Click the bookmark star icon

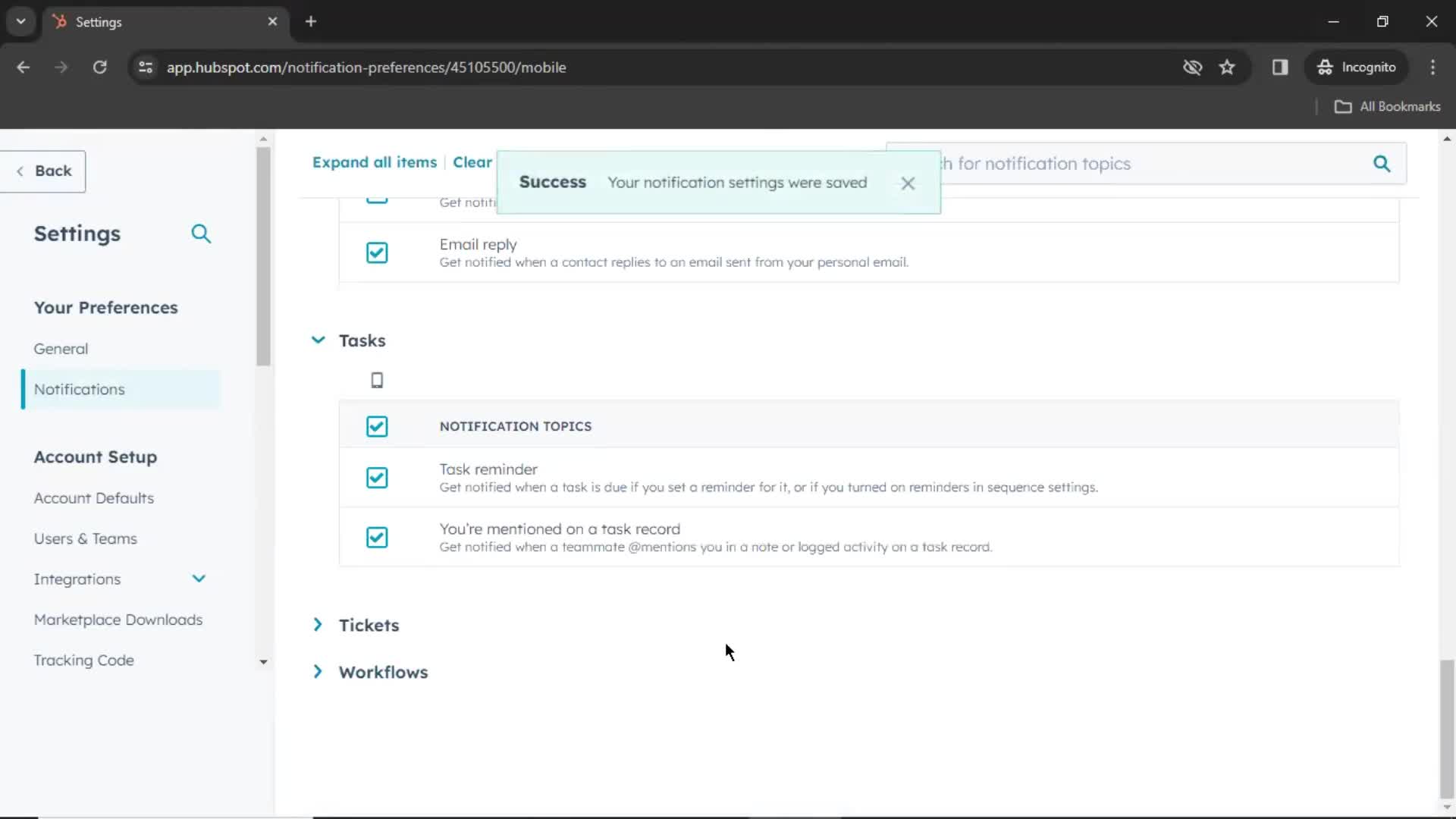click(x=1228, y=67)
